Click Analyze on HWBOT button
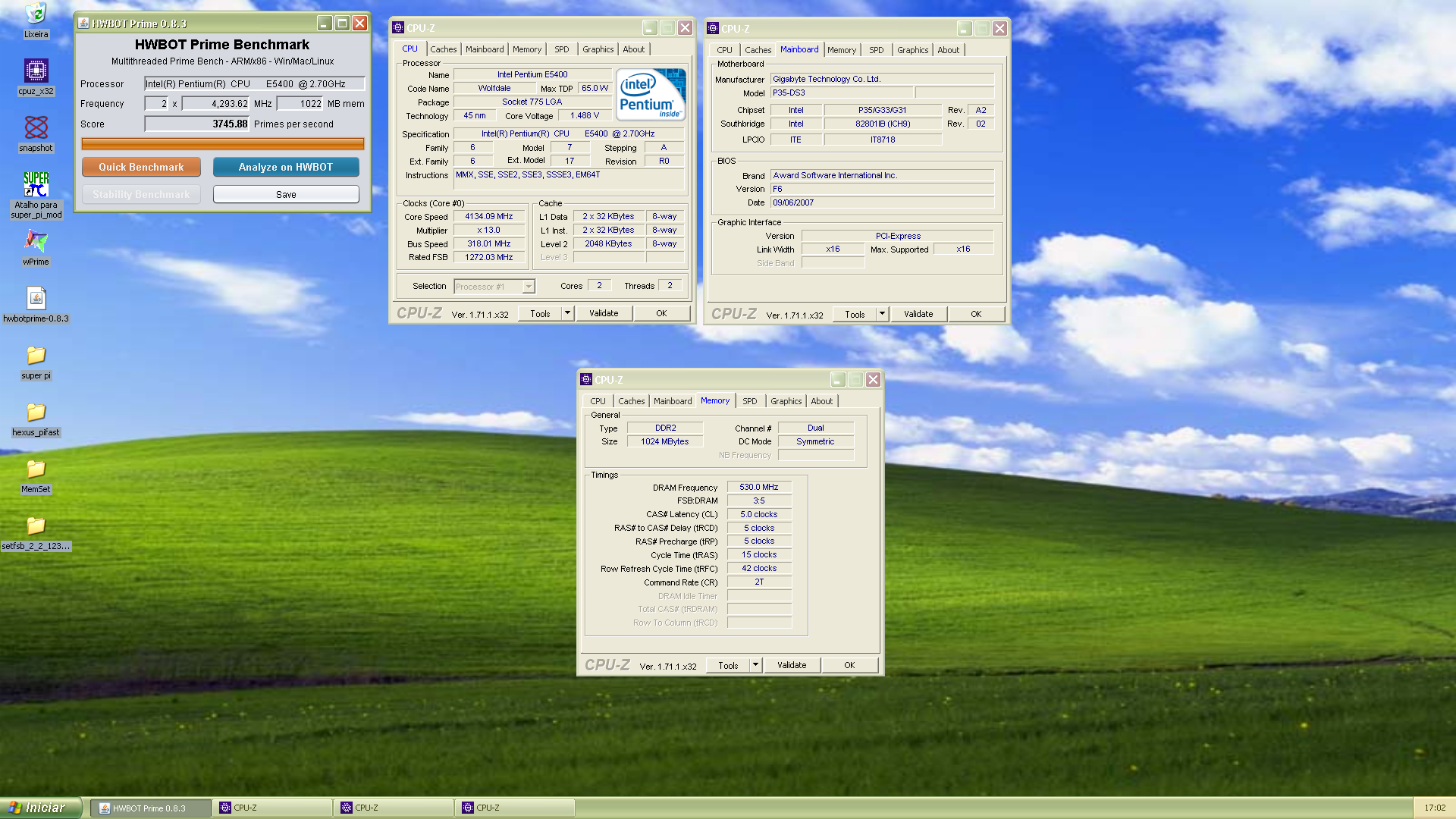Image resolution: width=1456 pixels, height=819 pixels. point(286,167)
